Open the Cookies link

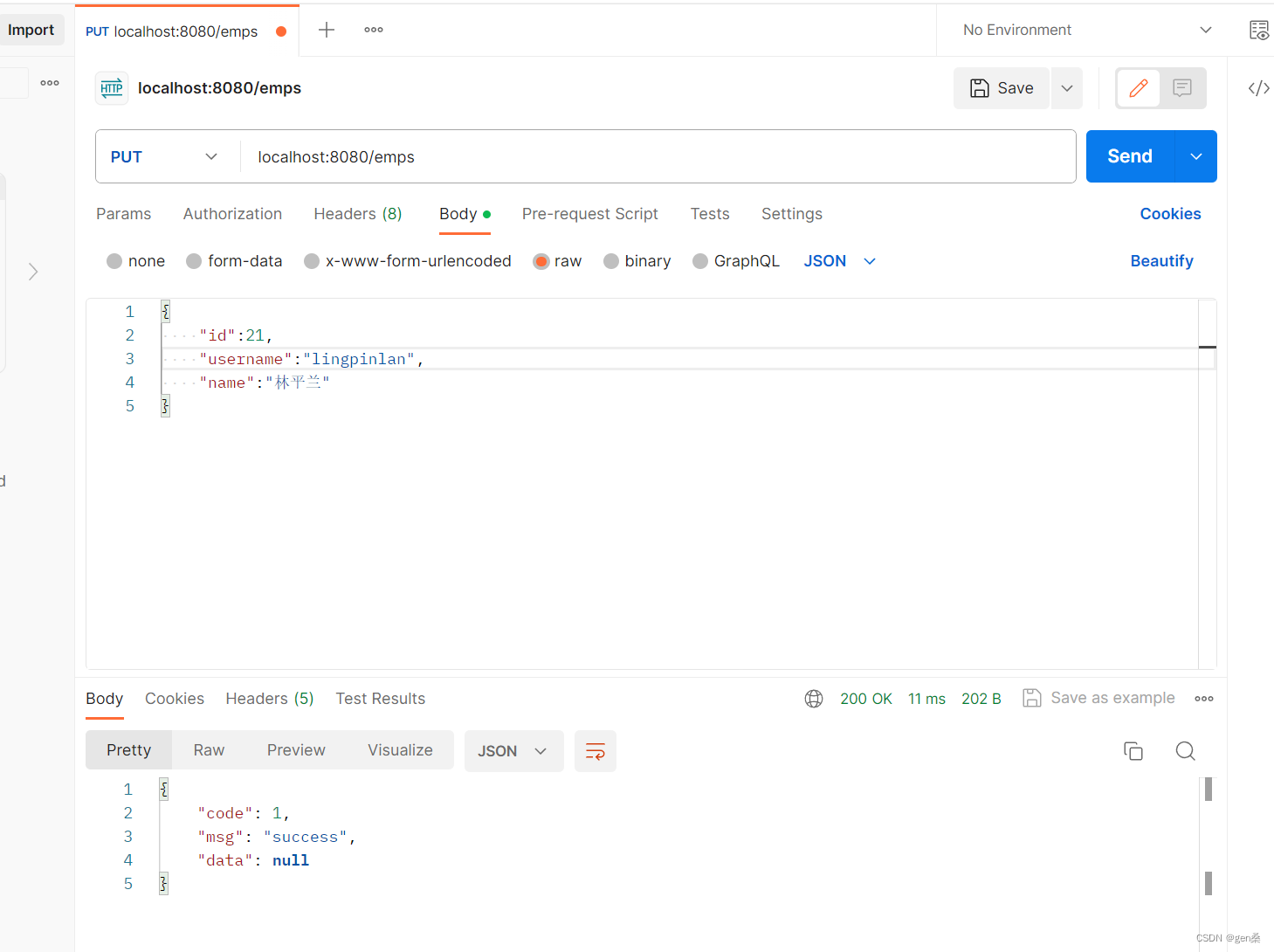[1170, 214]
